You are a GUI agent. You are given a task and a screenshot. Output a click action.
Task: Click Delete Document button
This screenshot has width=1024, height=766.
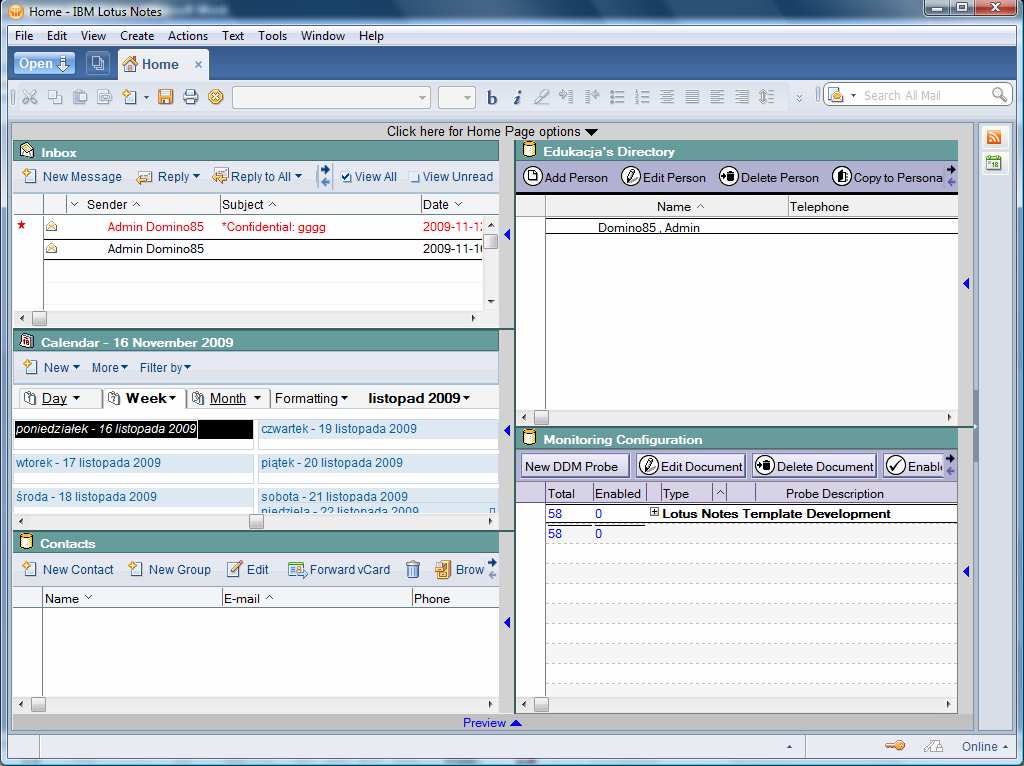pos(814,466)
